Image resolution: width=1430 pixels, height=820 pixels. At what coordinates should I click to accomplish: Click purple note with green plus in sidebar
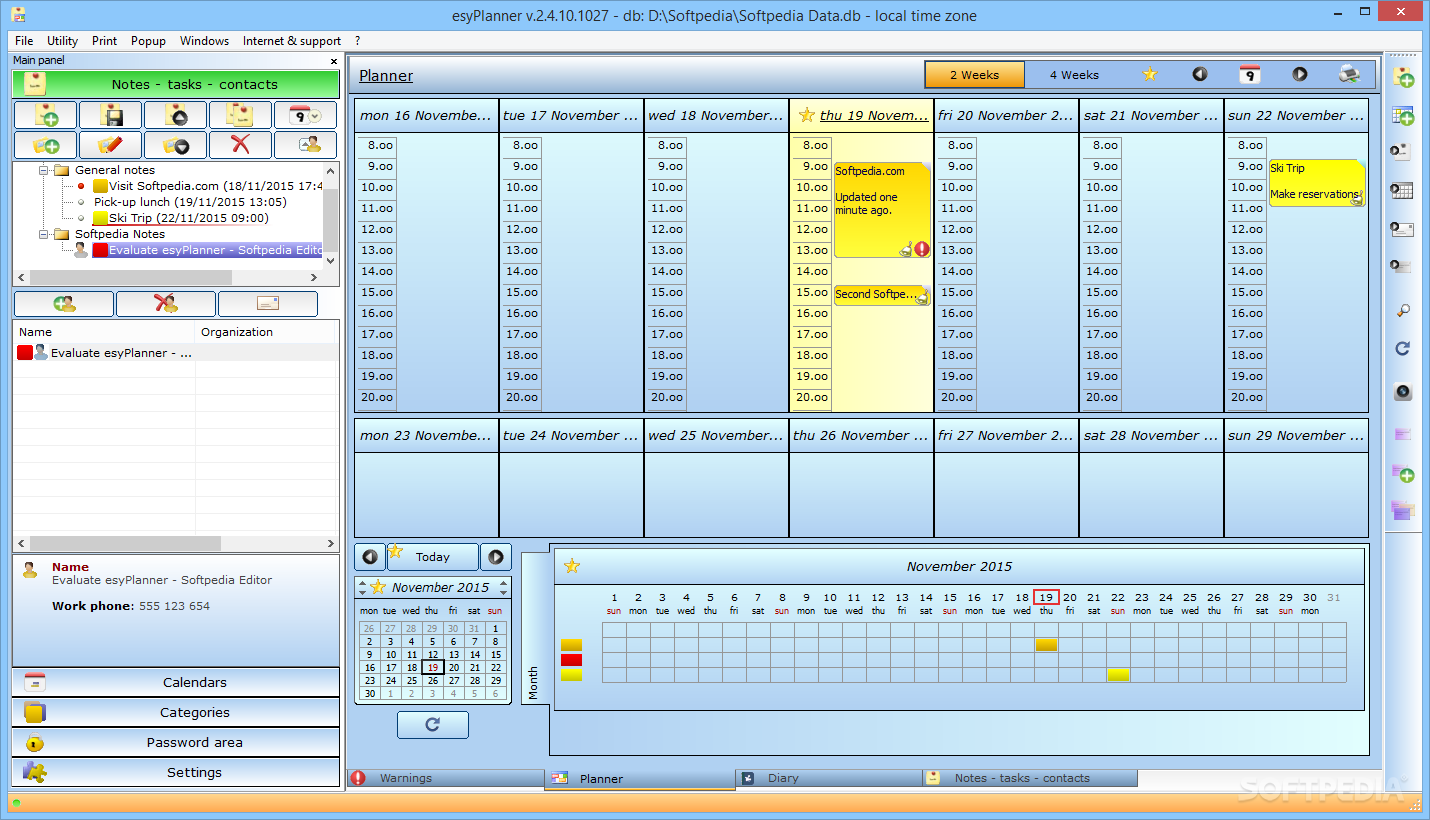(1402, 472)
